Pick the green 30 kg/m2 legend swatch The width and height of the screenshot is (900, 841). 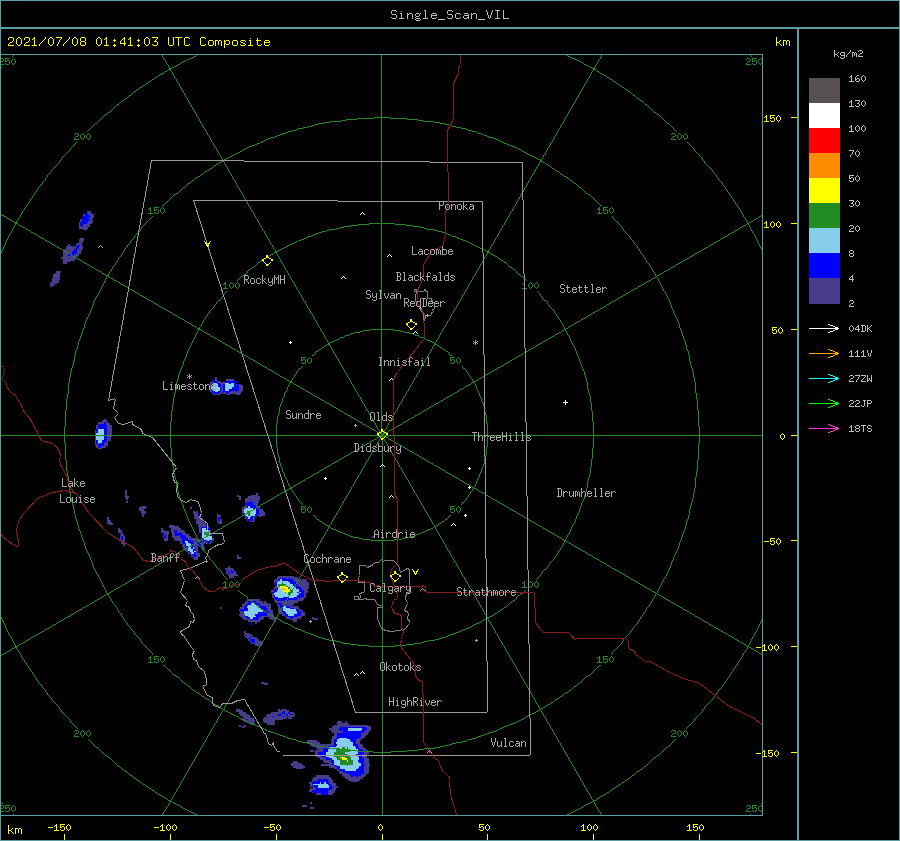click(824, 215)
